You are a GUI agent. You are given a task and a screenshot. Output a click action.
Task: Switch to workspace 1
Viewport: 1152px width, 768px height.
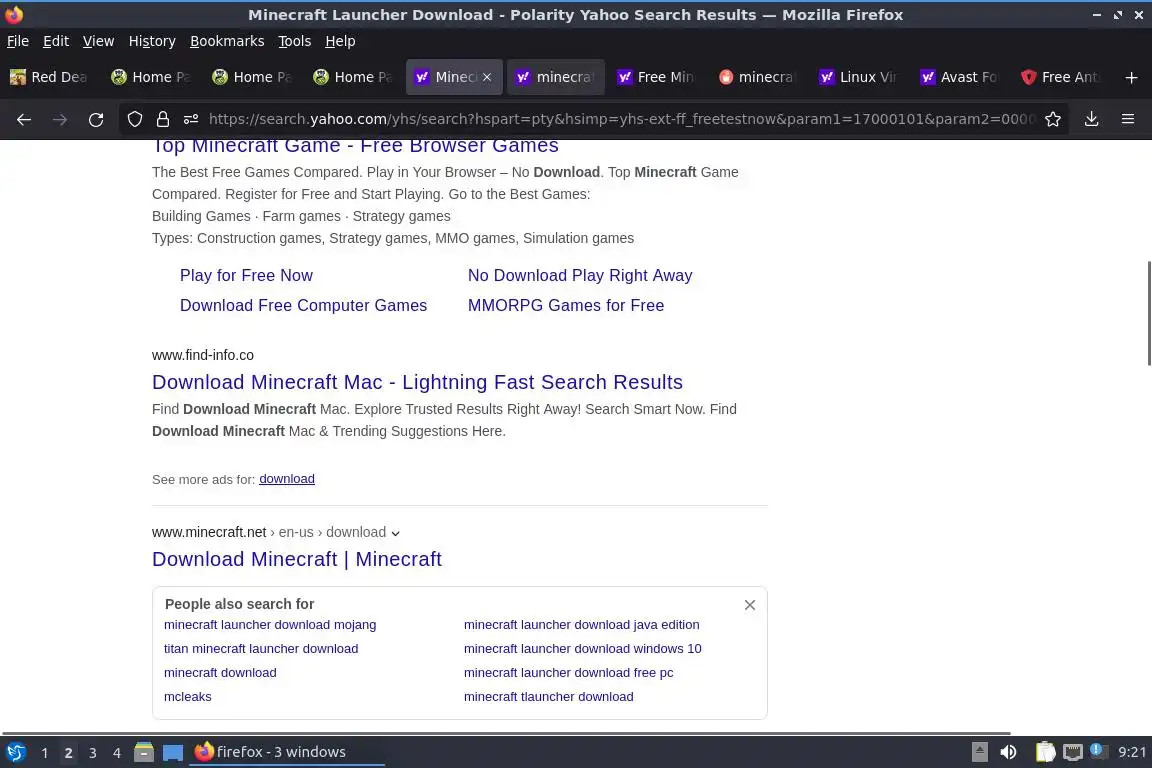point(45,753)
